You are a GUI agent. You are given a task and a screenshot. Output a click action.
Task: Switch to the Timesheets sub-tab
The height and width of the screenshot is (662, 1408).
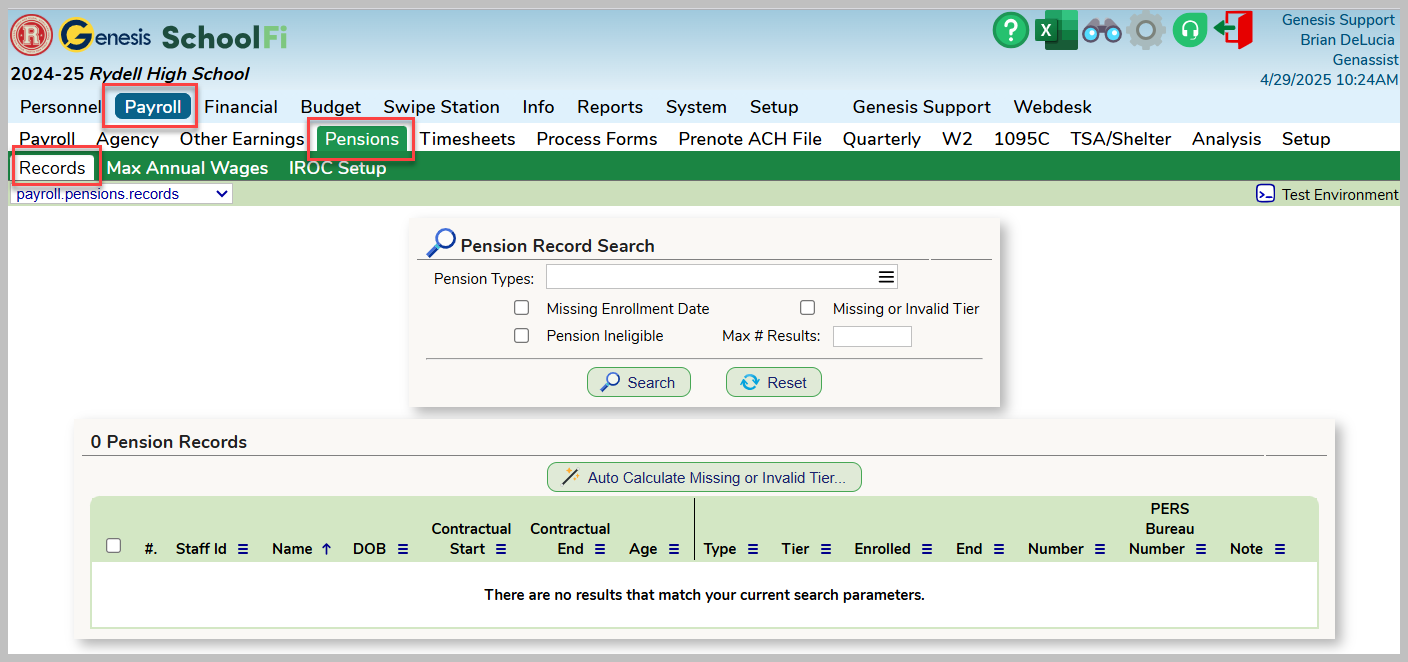pos(468,139)
